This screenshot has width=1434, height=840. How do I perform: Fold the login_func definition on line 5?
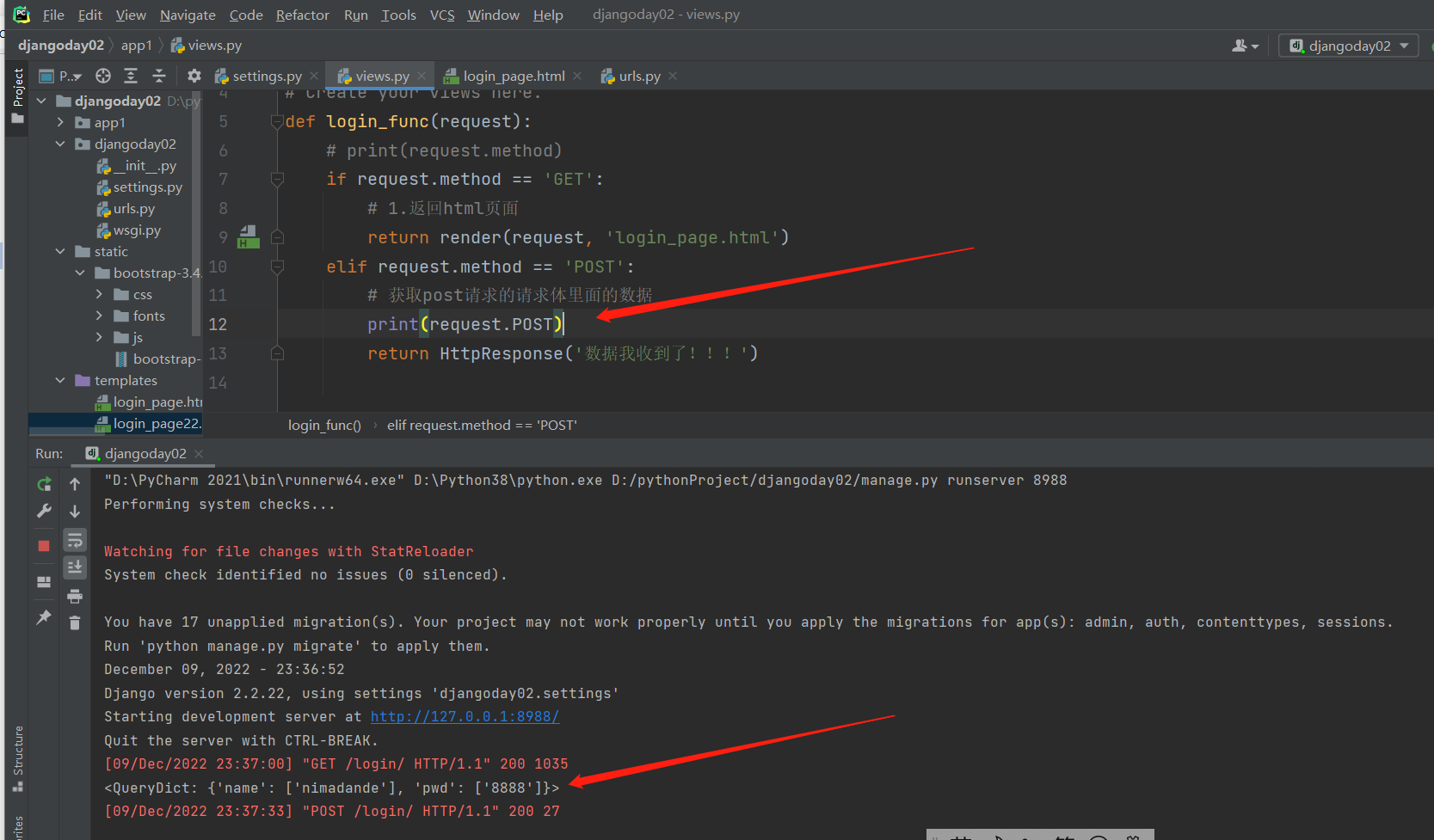(x=277, y=121)
